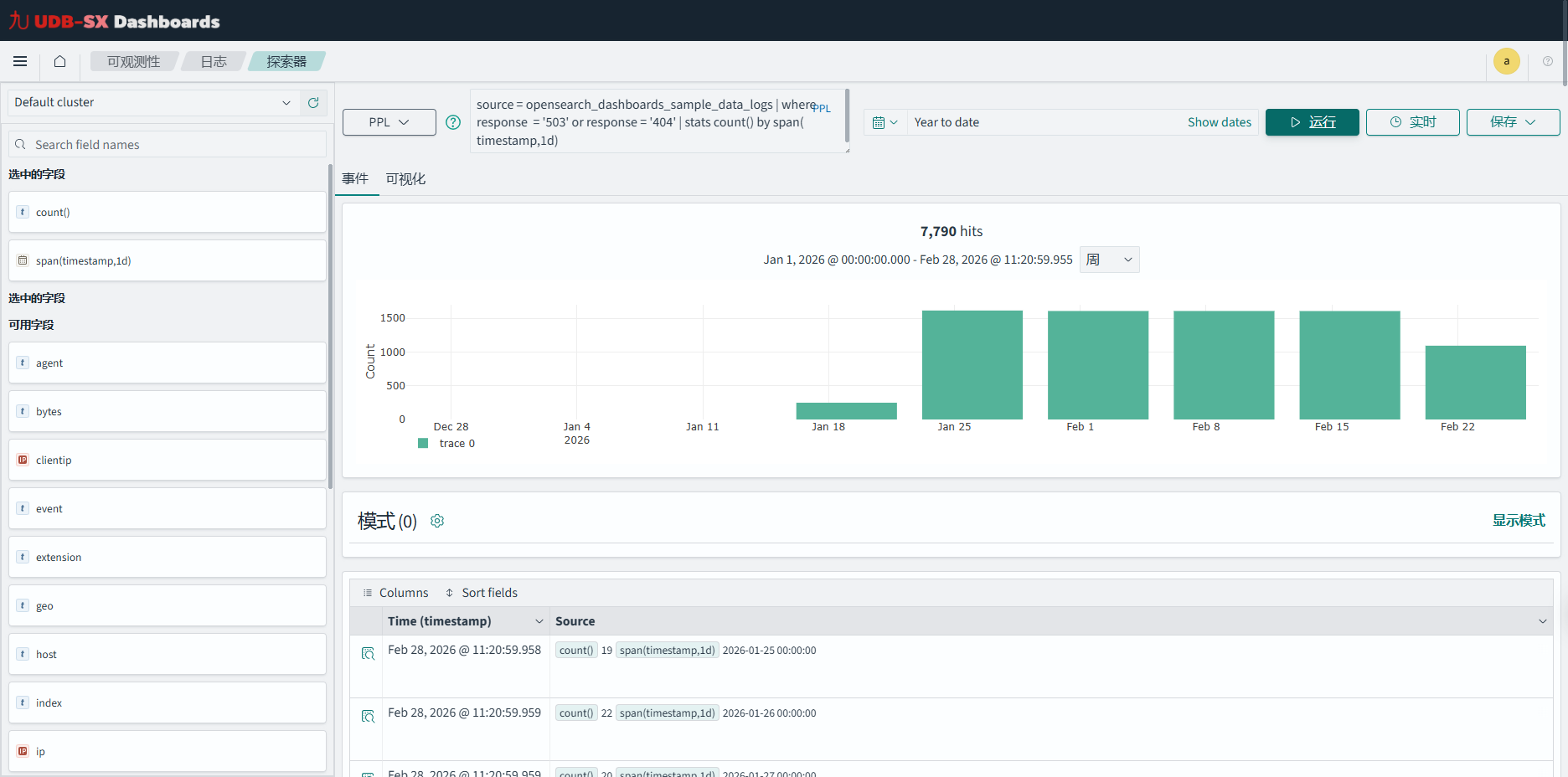
Task: Open the 周 interval selector
Action: tap(1109, 260)
